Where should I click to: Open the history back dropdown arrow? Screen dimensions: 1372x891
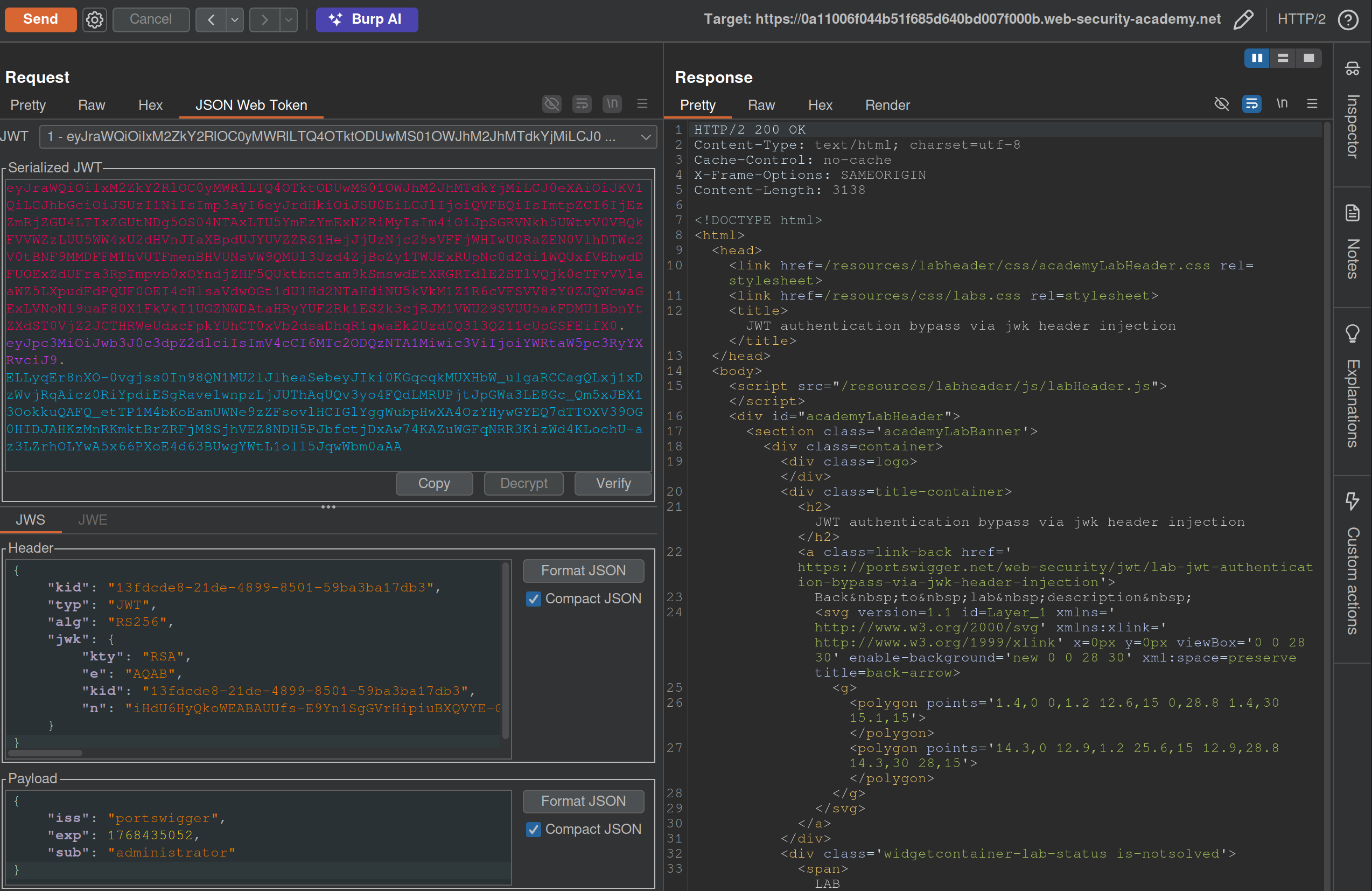[234, 20]
